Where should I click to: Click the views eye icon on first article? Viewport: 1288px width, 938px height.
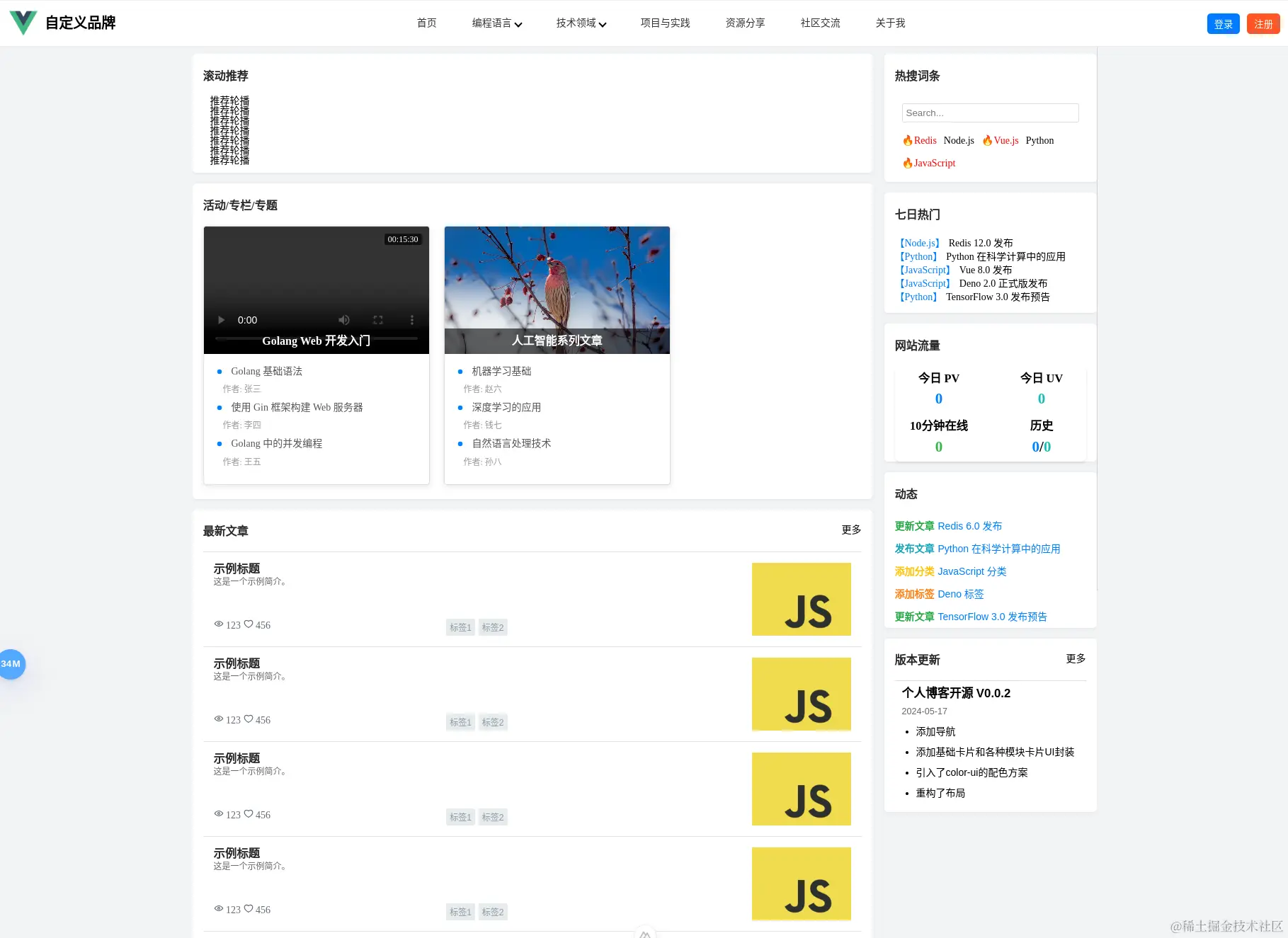[x=219, y=624]
